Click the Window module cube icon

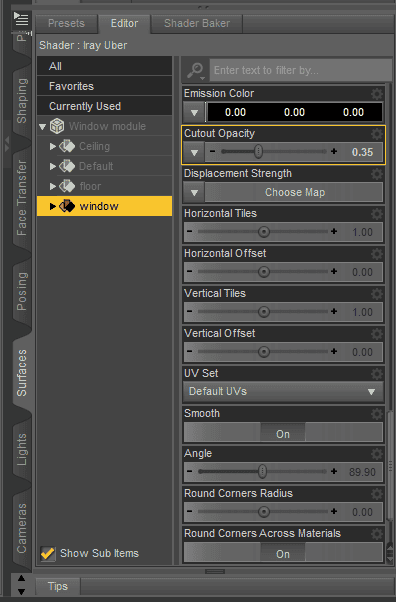tap(57, 126)
